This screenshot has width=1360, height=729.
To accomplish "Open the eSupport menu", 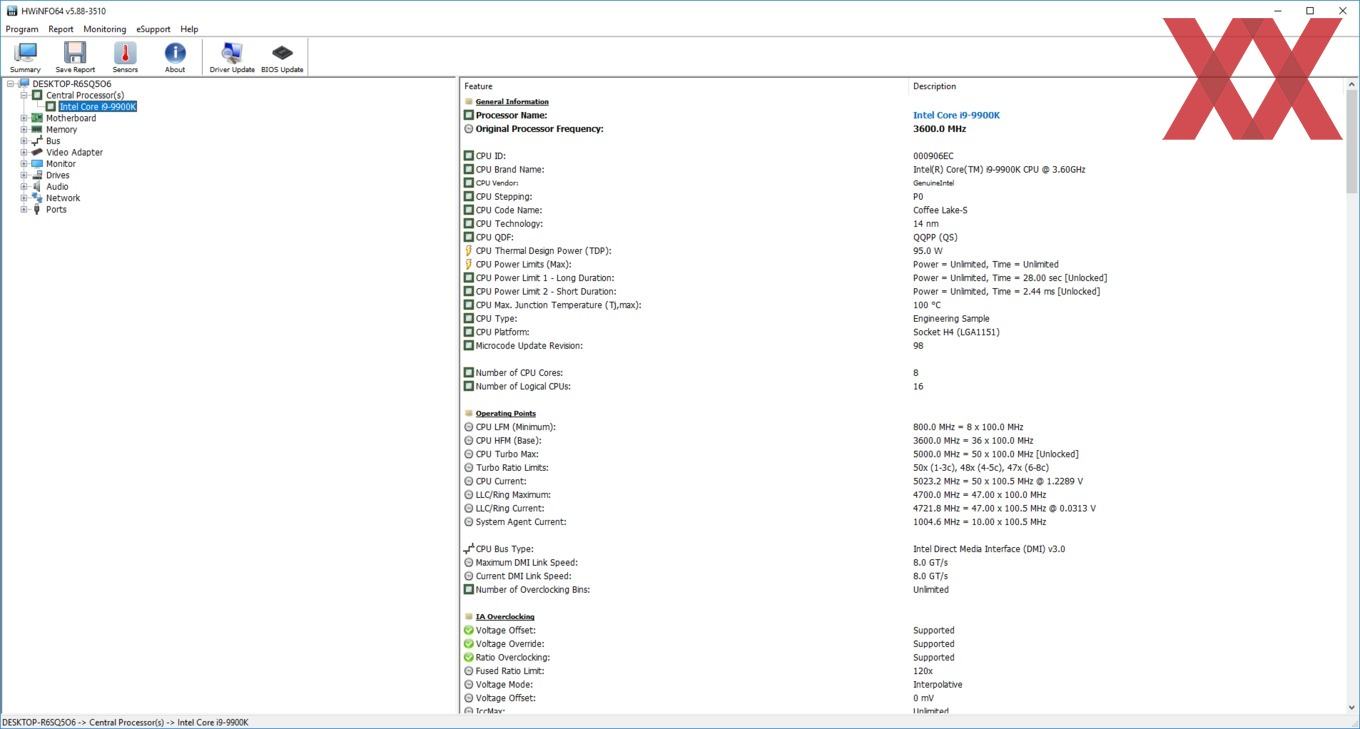I will [153, 29].
